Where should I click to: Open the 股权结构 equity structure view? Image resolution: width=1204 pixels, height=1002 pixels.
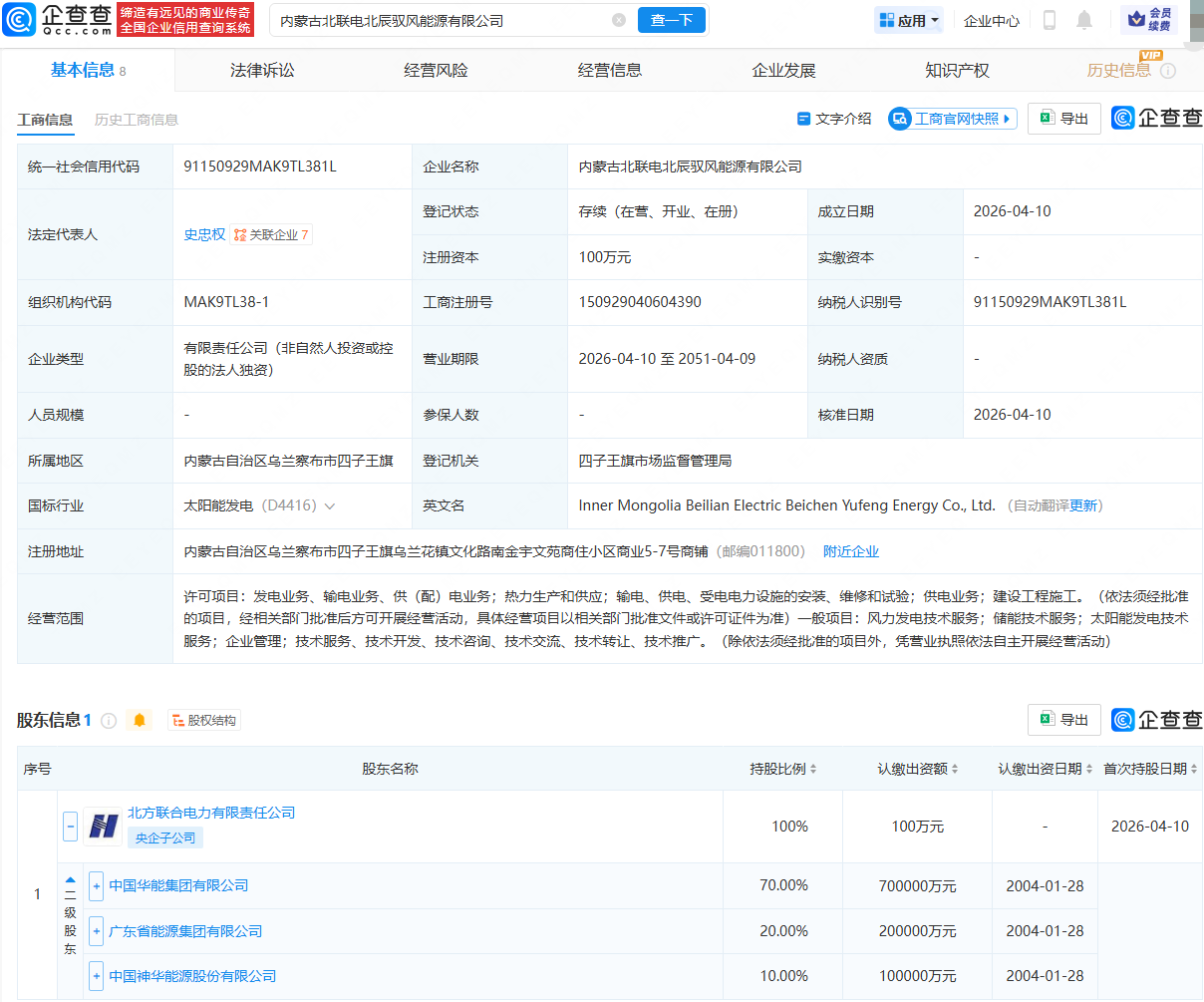[206, 719]
